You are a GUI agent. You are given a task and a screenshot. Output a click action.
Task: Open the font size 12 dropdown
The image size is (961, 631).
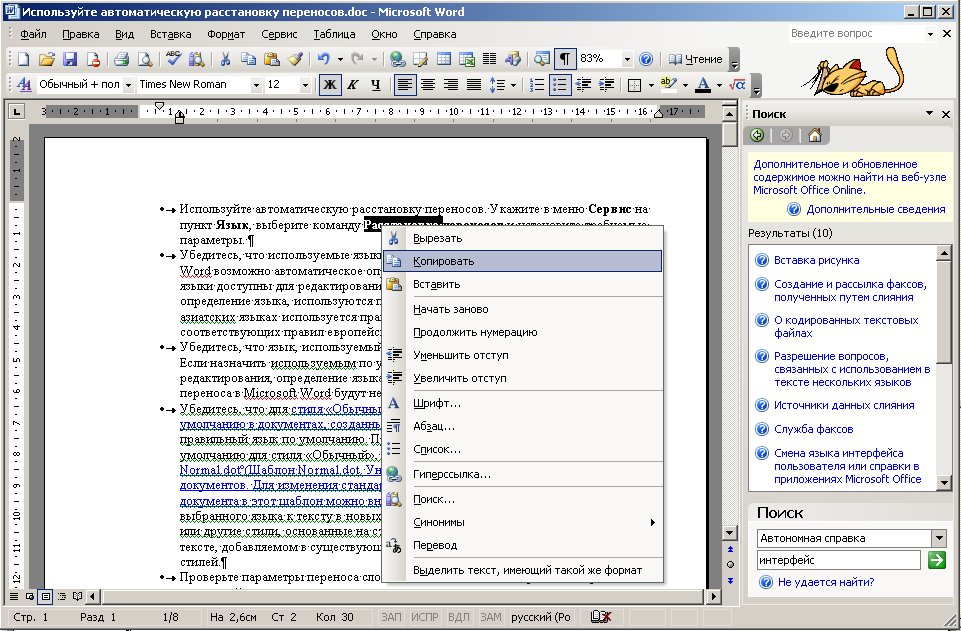pos(305,85)
